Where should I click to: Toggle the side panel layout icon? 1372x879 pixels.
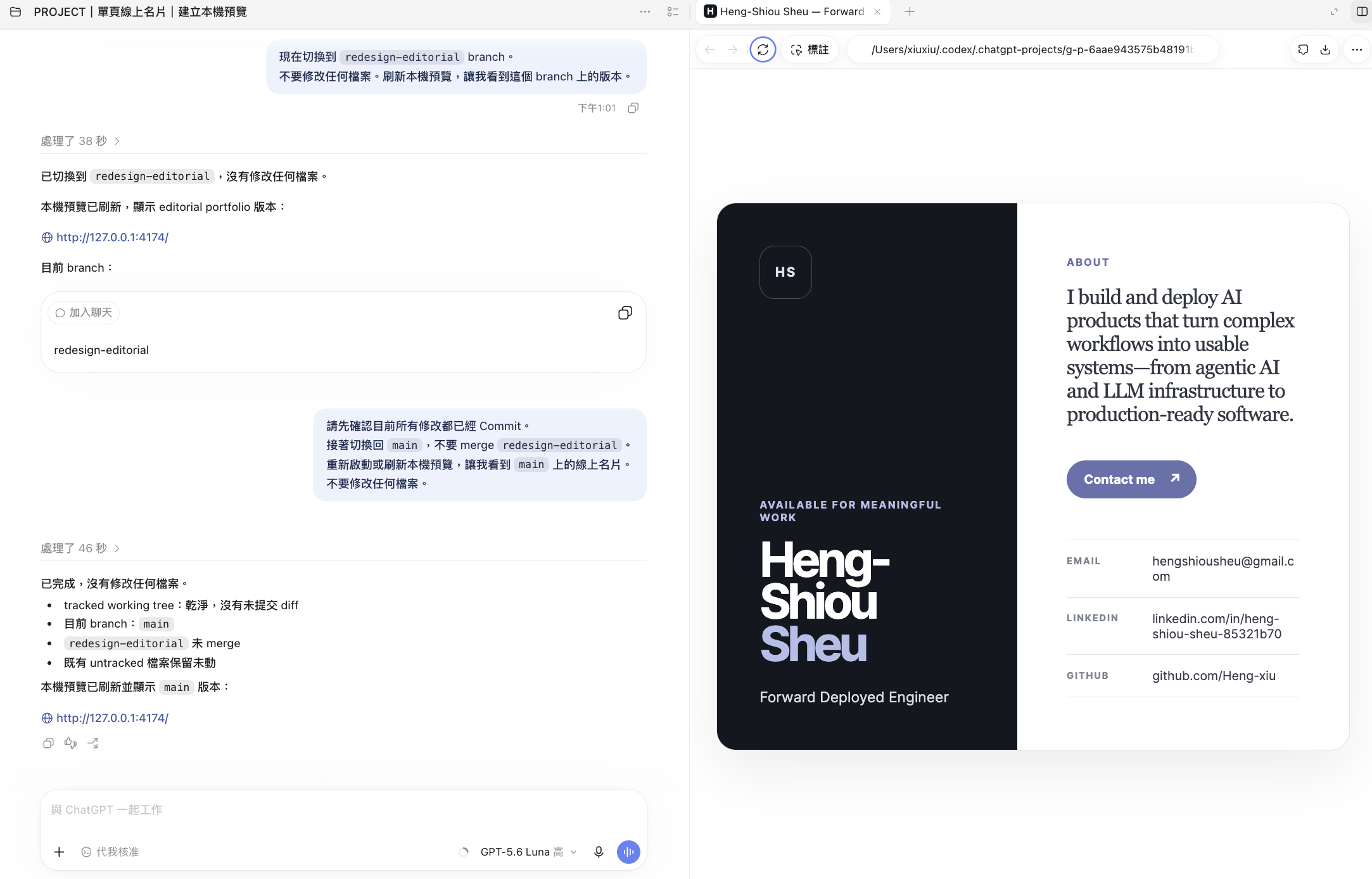1361,11
